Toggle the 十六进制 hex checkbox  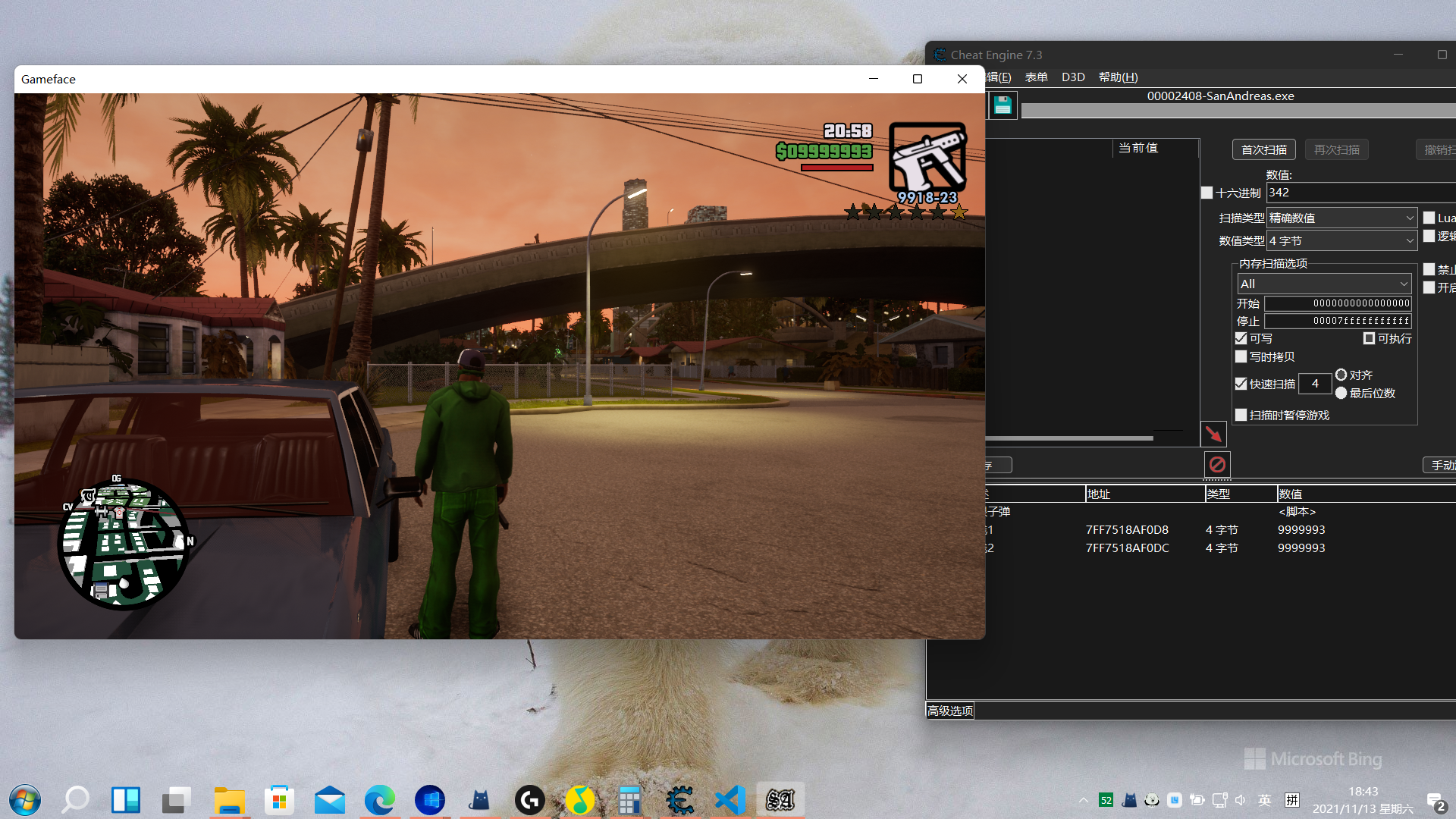point(1207,193)
